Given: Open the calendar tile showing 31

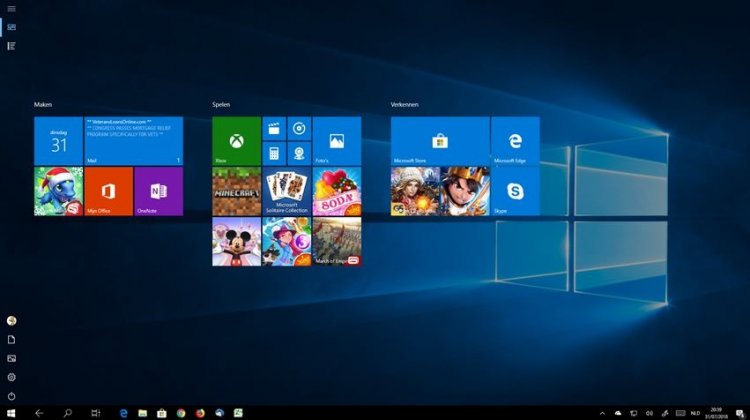Looking at the screenshot, I should [x=58, y=141].
